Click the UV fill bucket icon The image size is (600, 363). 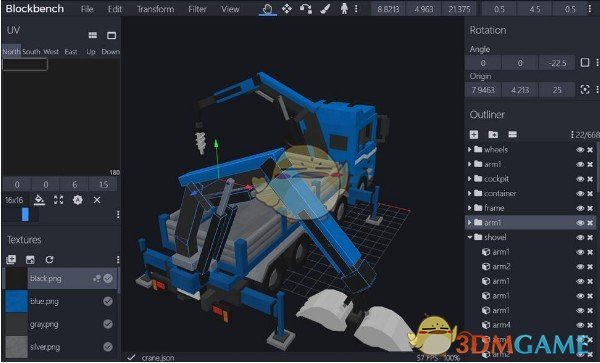pyautogui.click(x=39, y=200)
